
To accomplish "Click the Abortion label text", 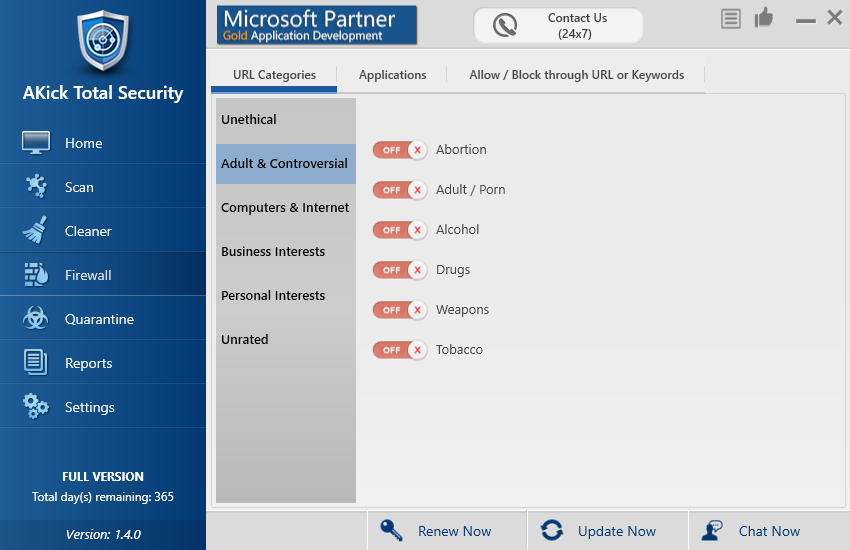I will [461, 150].
